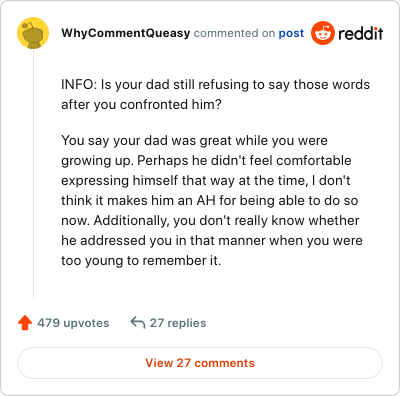Click the line starting "growing up. Perhaps"
The image size is (400, 396).
tap(206, 161)
